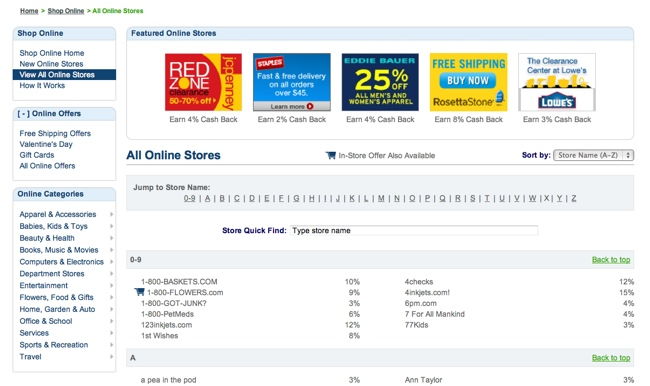Open 4checks store
650x386 pixels.
419,282
